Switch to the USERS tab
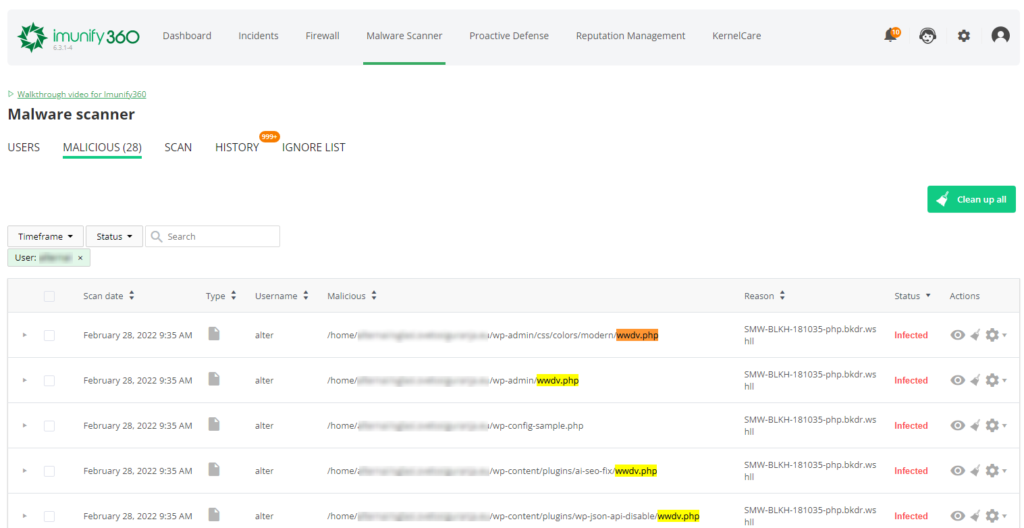Viewport: 1024px width, 528px height. click(x=24, y=148)
